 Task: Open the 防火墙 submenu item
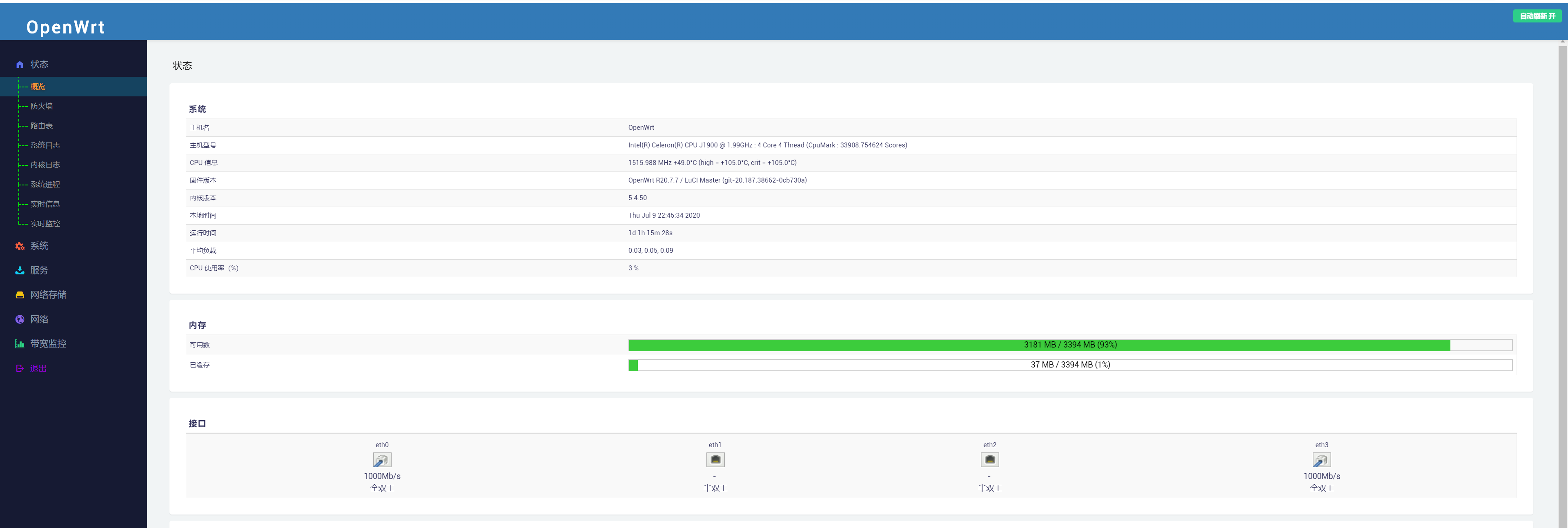click(41, 106)
